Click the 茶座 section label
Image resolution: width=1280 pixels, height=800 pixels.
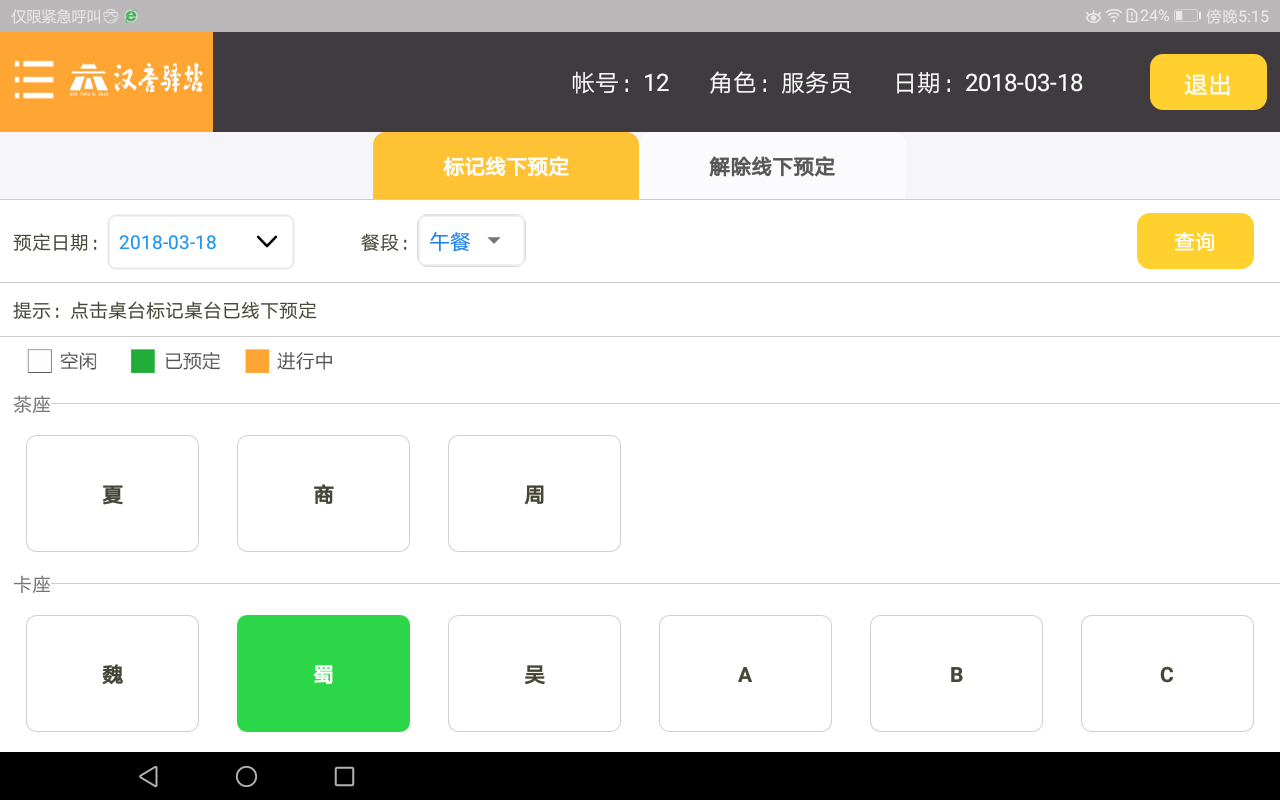(x=32, y=404)
